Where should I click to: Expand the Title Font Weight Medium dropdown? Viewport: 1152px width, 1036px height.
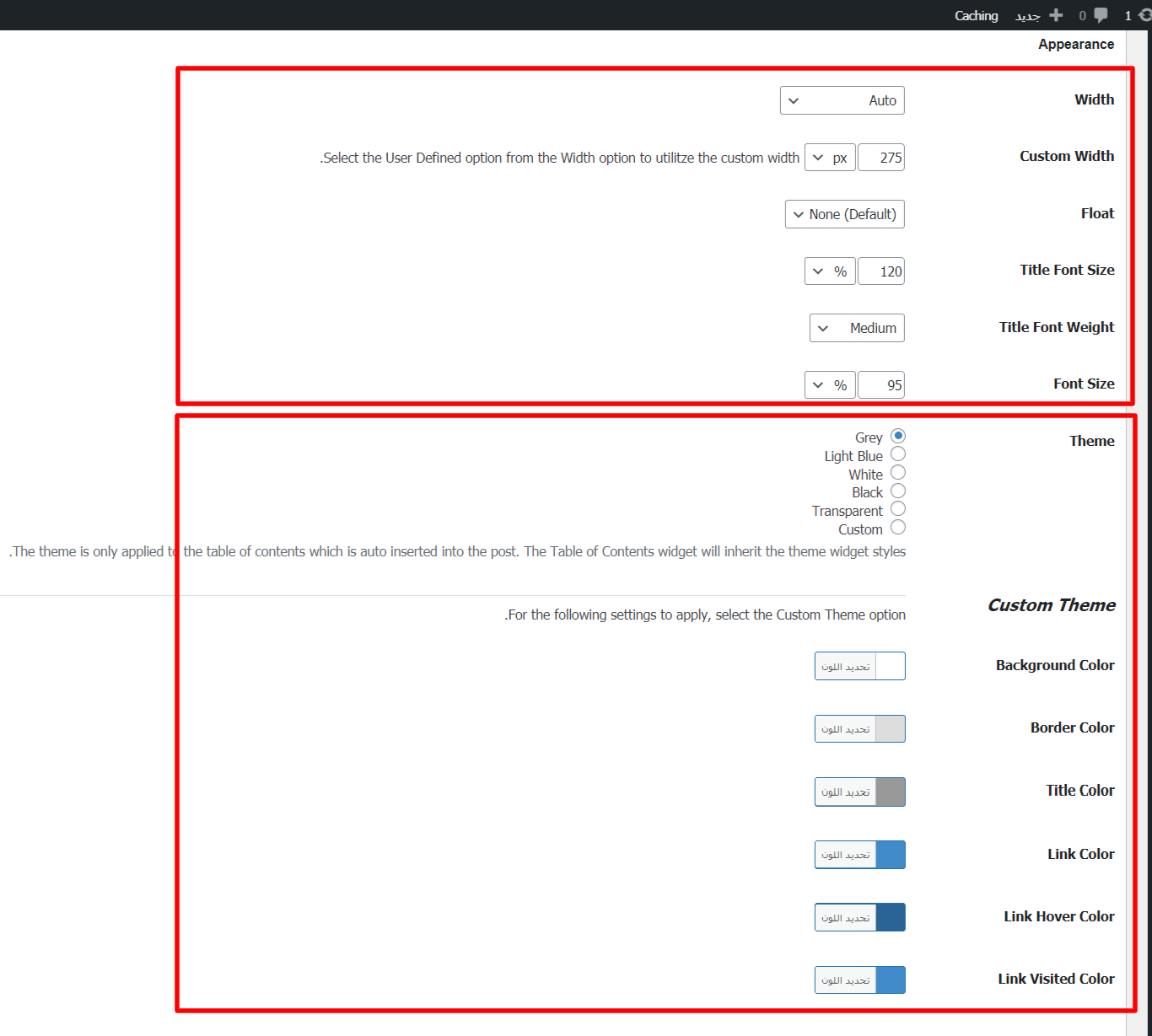point(856,328)
